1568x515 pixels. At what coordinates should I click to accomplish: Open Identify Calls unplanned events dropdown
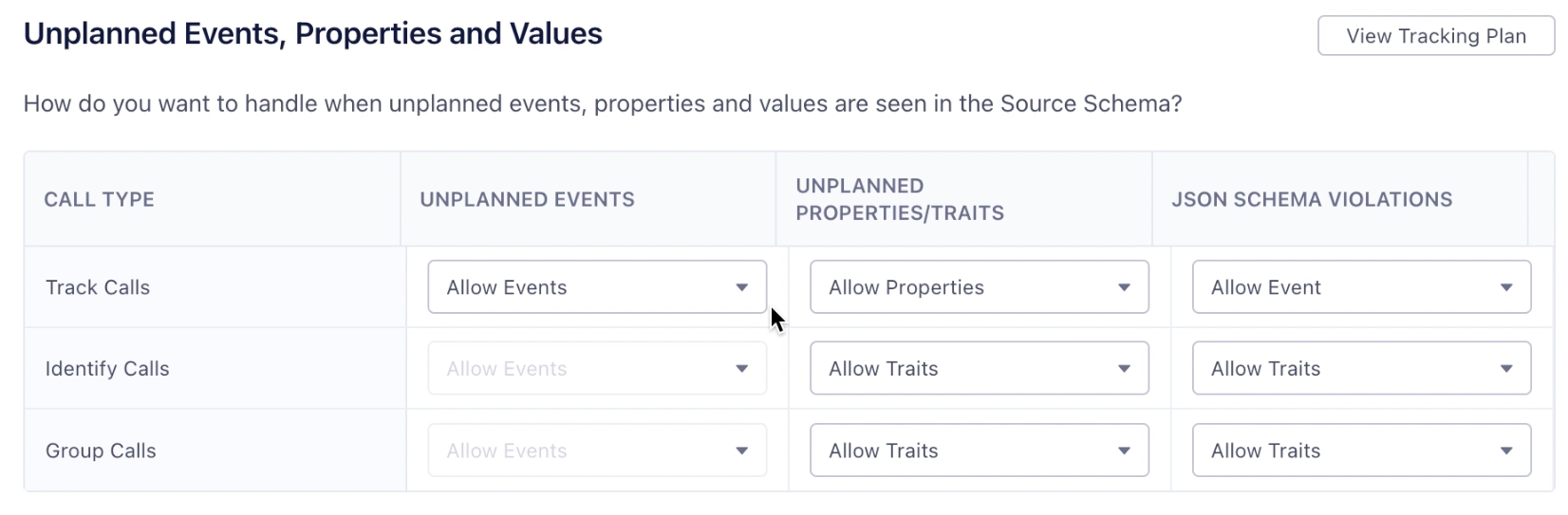[x=597, y=369]
